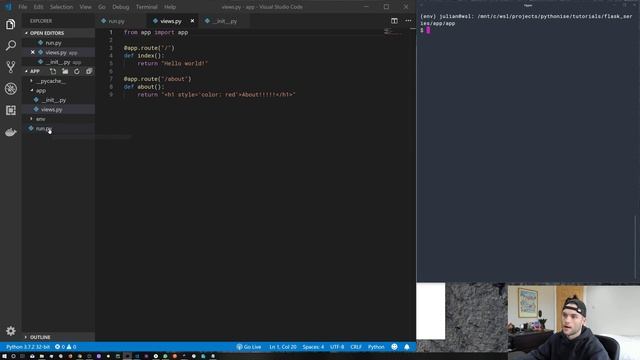This screenshot has width=640, height=360.
Task: Click the Task View icon on taskbar
Action: (x=22, y=356)
